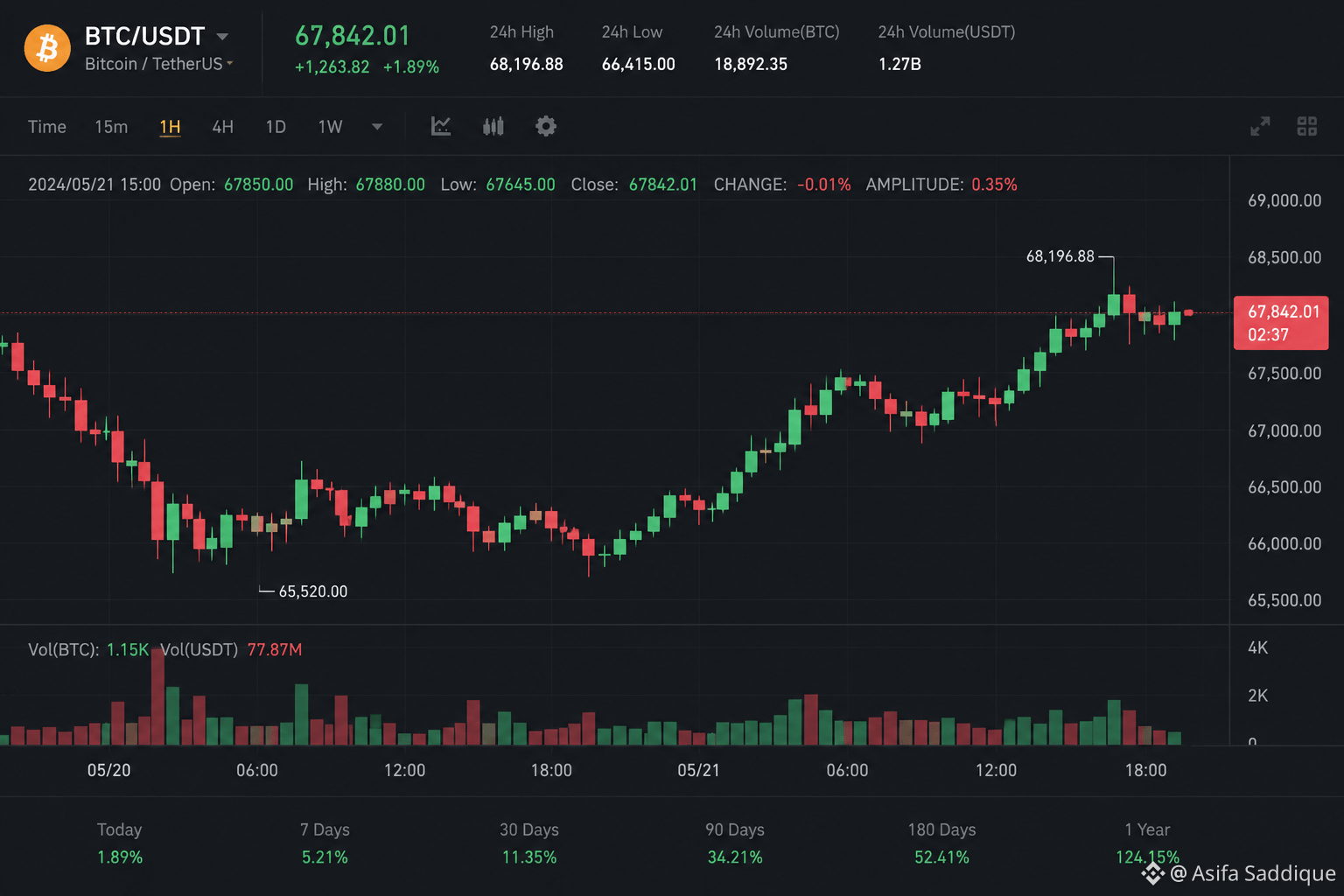
Task: Click the Vol(BTC) 1.15K readout
Action: 88,649
